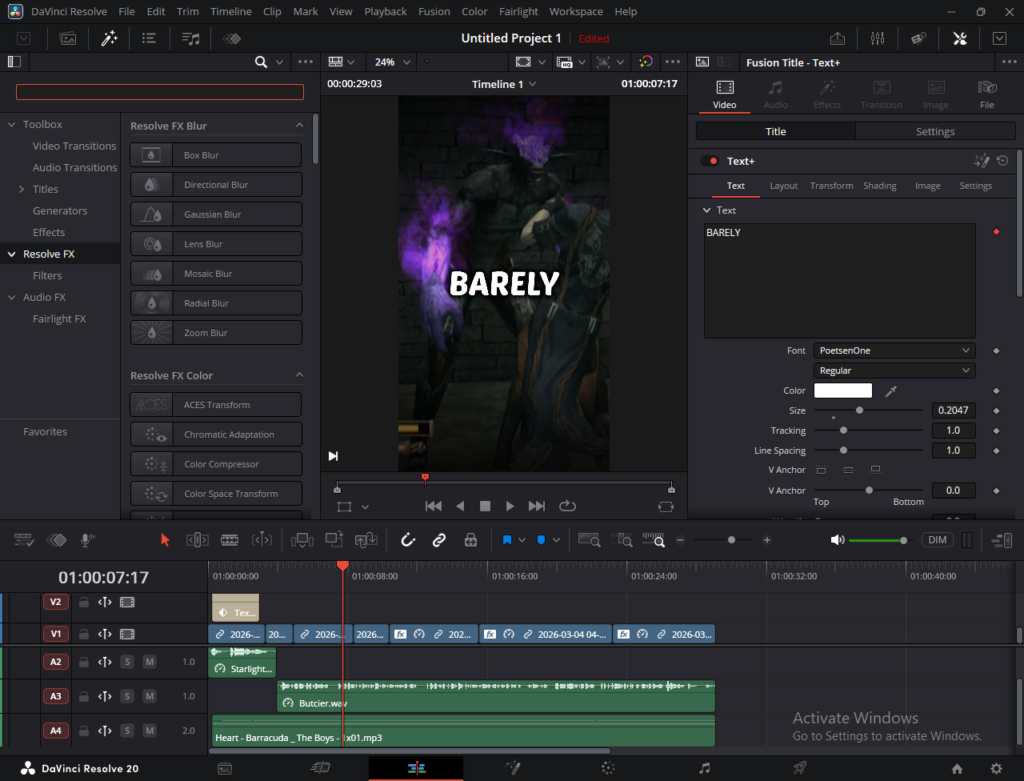Click the search magnifier in effects panel
The image size is (1024, 781).
click(x=261, y=62)
